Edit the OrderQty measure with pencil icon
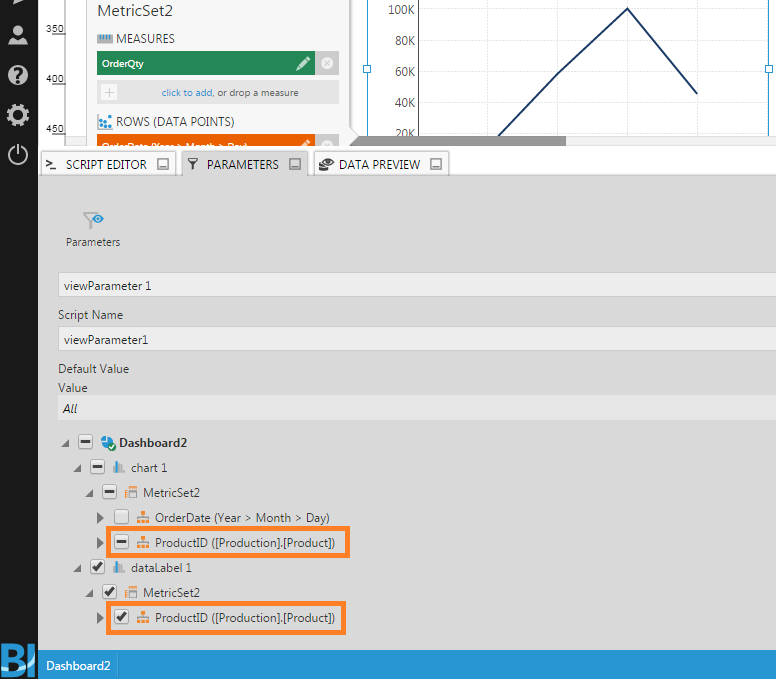776x679 pixels. (304, 64)
